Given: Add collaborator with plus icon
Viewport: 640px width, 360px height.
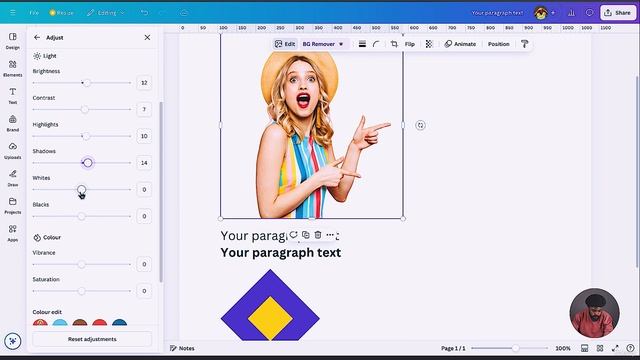Looking at the screenshot, I should pyautogui.click(x=553, y=13).
